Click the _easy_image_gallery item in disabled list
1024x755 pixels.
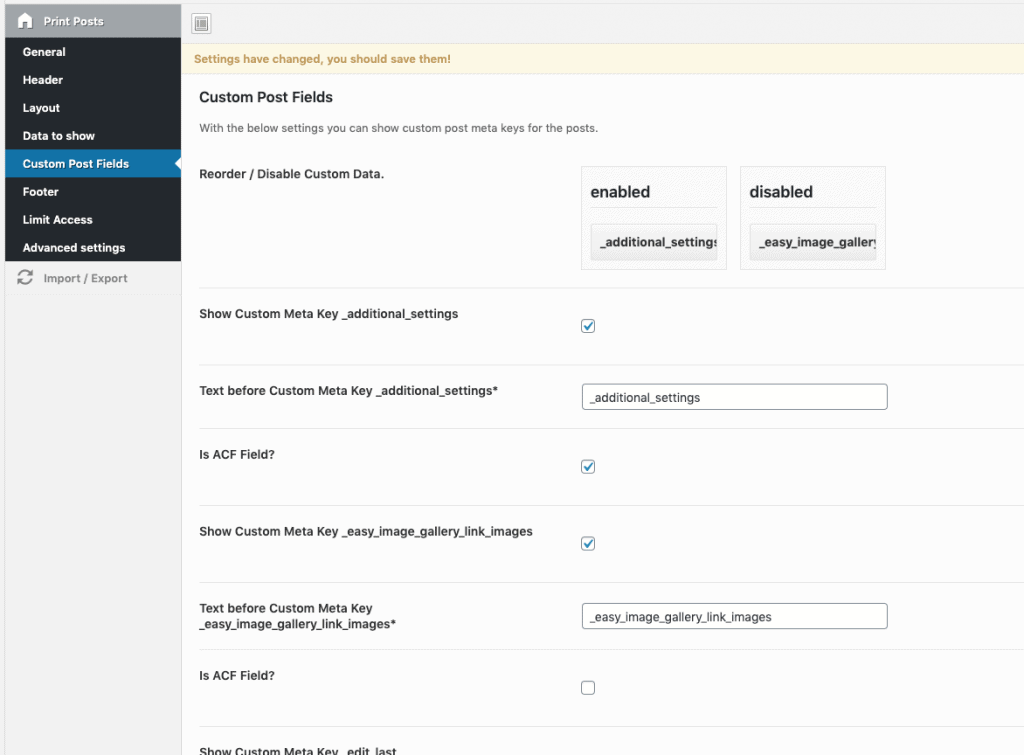point(813,242)
